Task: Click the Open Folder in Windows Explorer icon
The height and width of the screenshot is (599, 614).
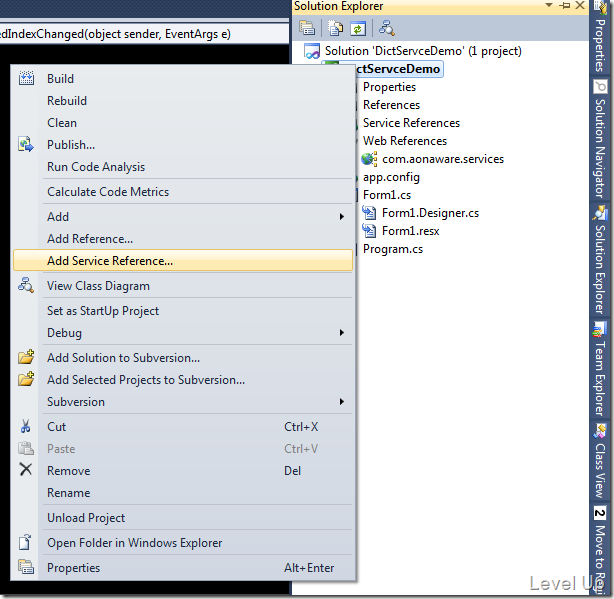Action: pos(25,542)
